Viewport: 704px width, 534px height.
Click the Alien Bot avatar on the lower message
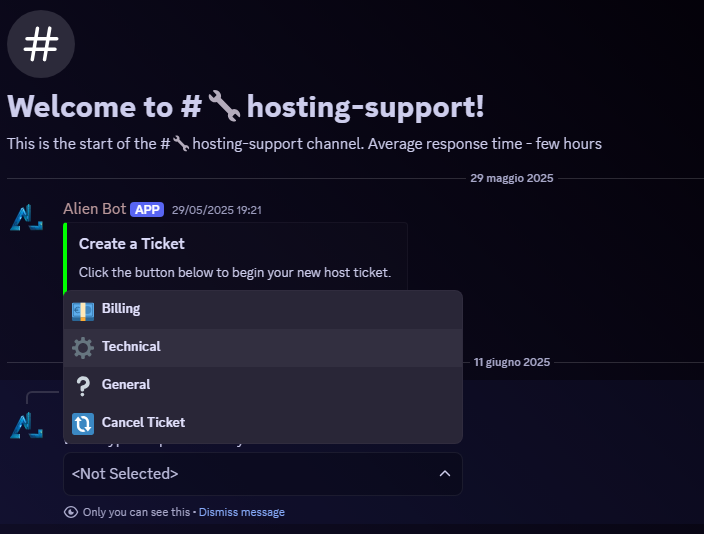[26, 425]
